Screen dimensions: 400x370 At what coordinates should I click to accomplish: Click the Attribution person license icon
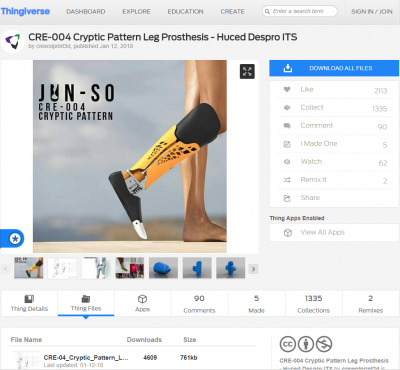(x=306, y=344)
